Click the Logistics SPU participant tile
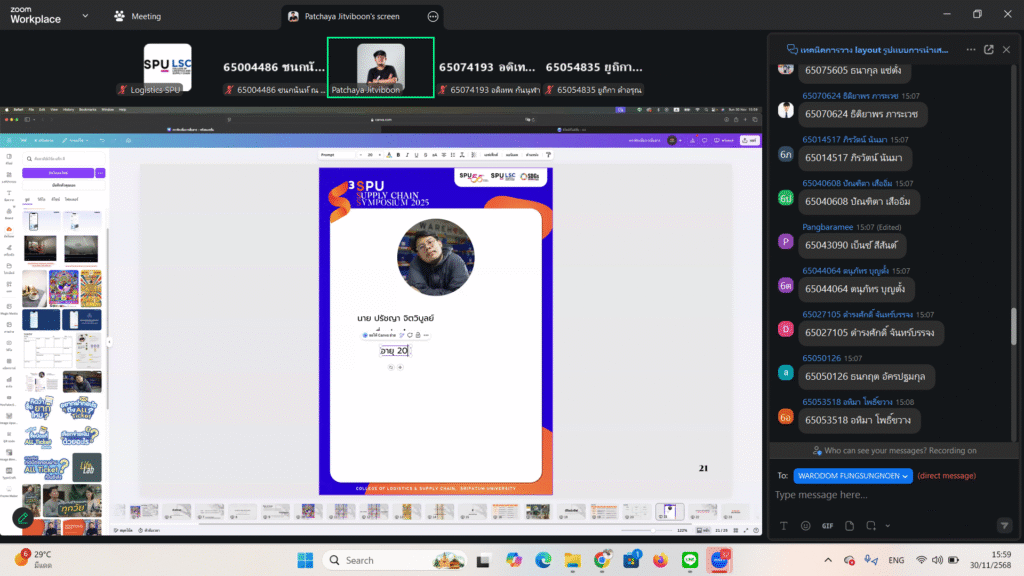 tap(167, 68)
